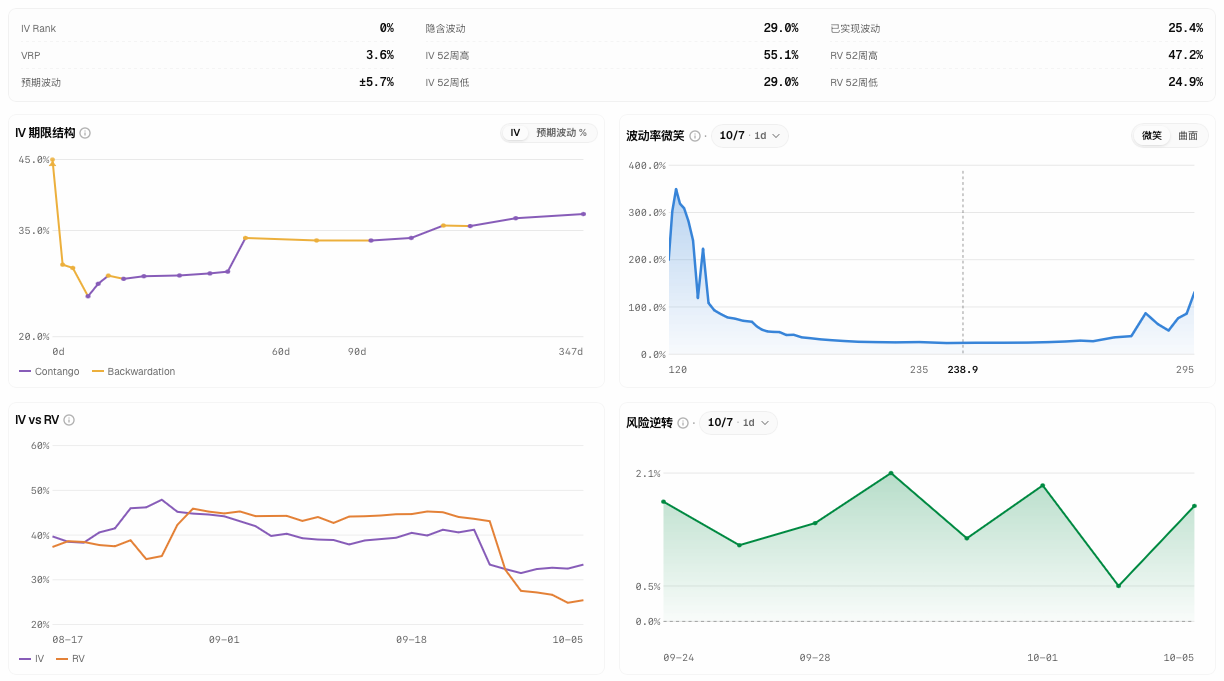1224x681 pixels.
Task: Click the 隐含波动 label
Action: (446, 29)
